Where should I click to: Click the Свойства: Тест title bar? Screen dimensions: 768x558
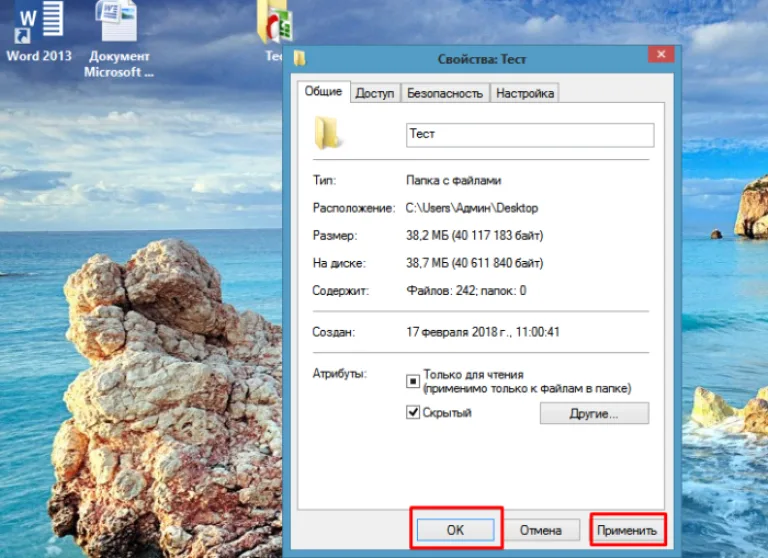(481, 59)
